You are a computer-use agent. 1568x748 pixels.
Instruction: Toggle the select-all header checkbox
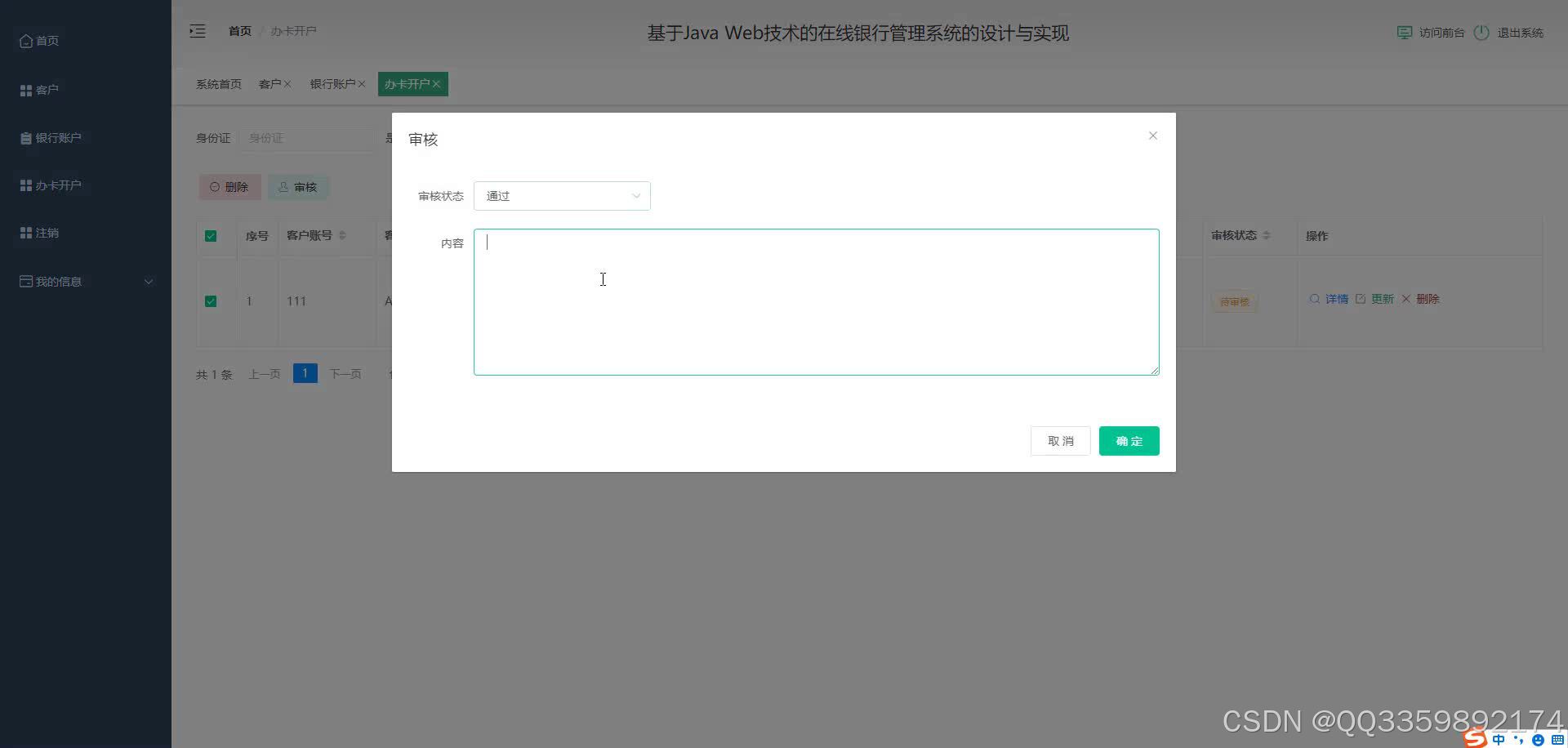tap(211, 236)
